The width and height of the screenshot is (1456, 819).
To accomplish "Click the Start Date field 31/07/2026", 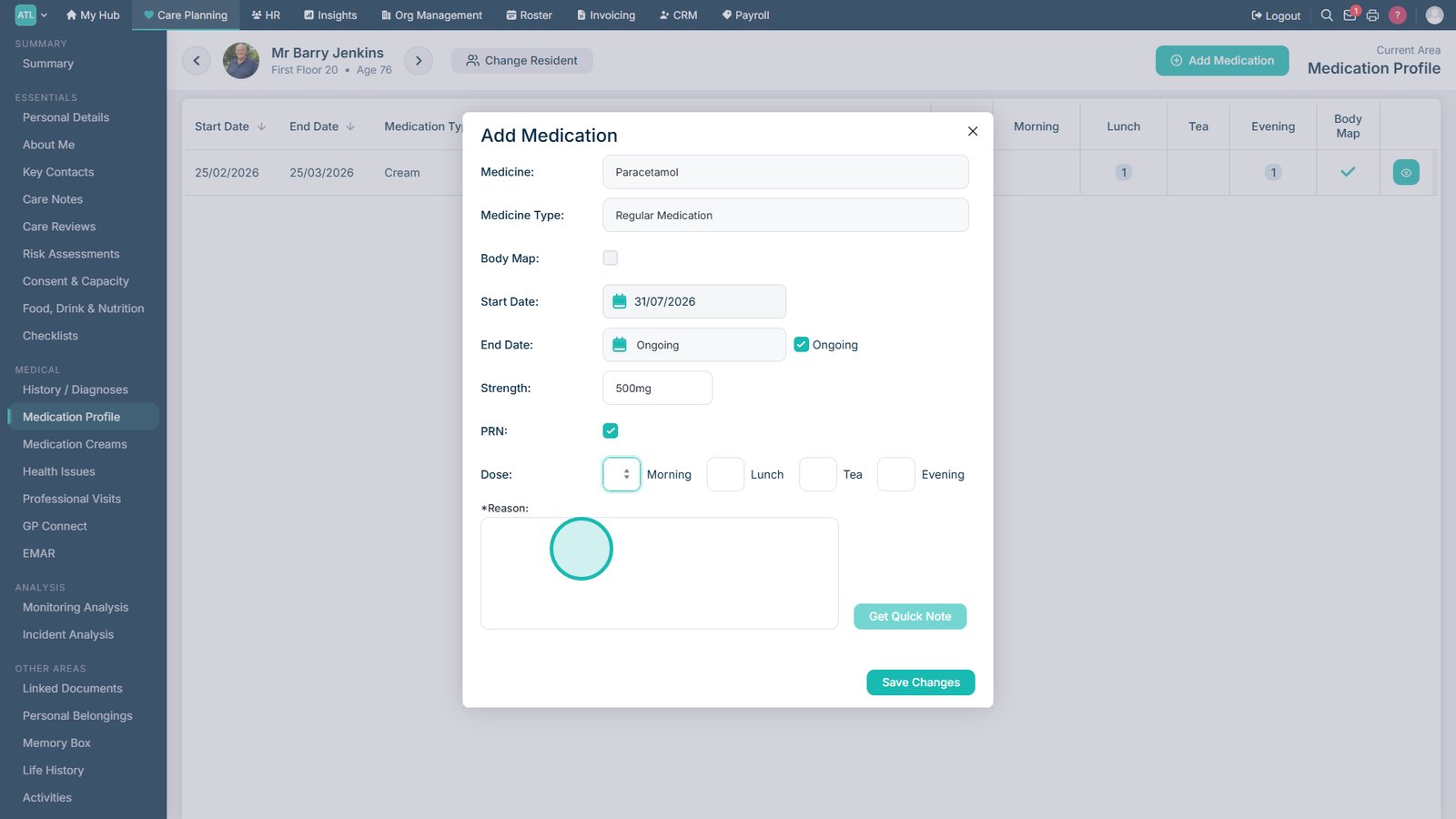I will 694,301.
